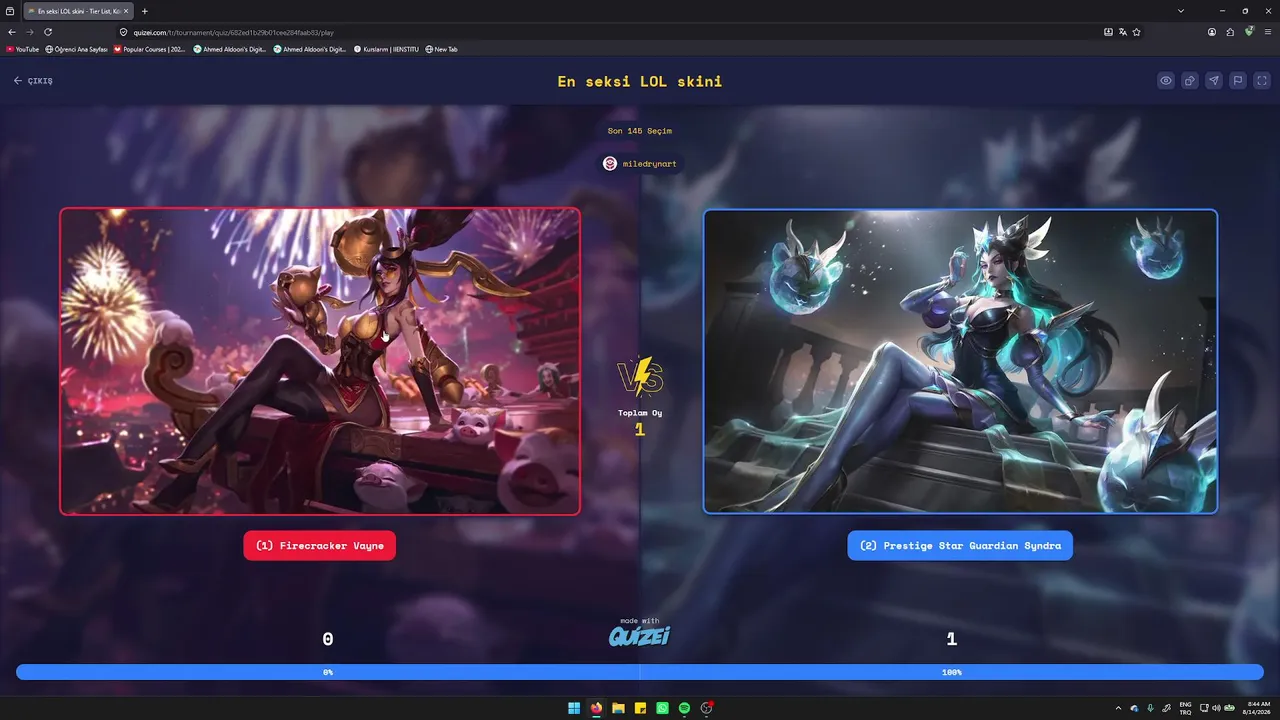Open the volume control in the tray
1280x720 pixels.
1216,708
